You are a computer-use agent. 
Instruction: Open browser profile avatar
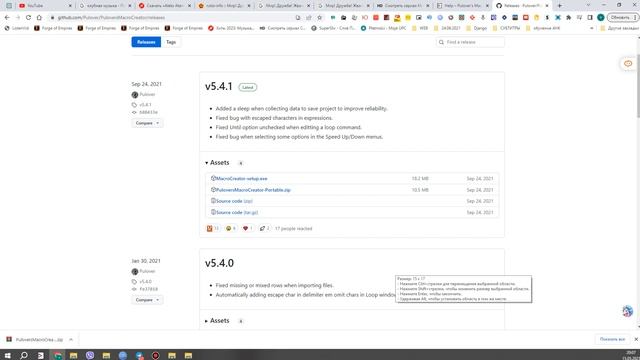600,18
